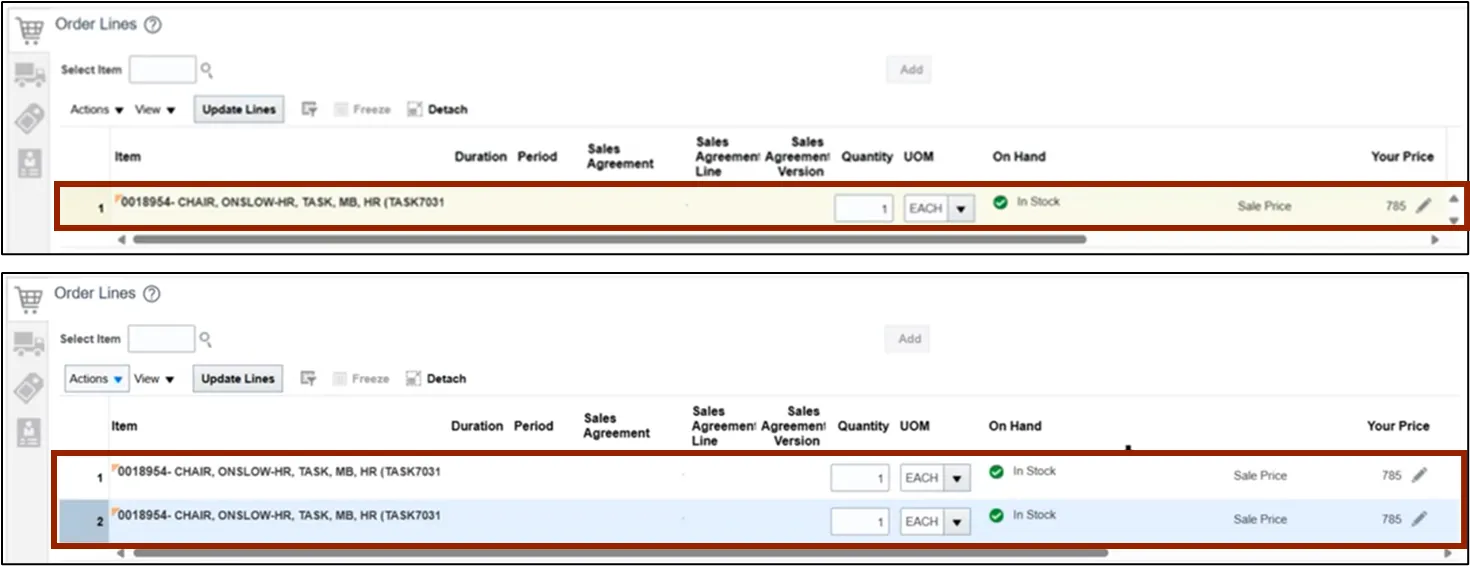The height and width of the screenshot is (566, 1470).
Task: Click the scroll-up arrow beside upper screenshot row
Action: [1453, 198]
